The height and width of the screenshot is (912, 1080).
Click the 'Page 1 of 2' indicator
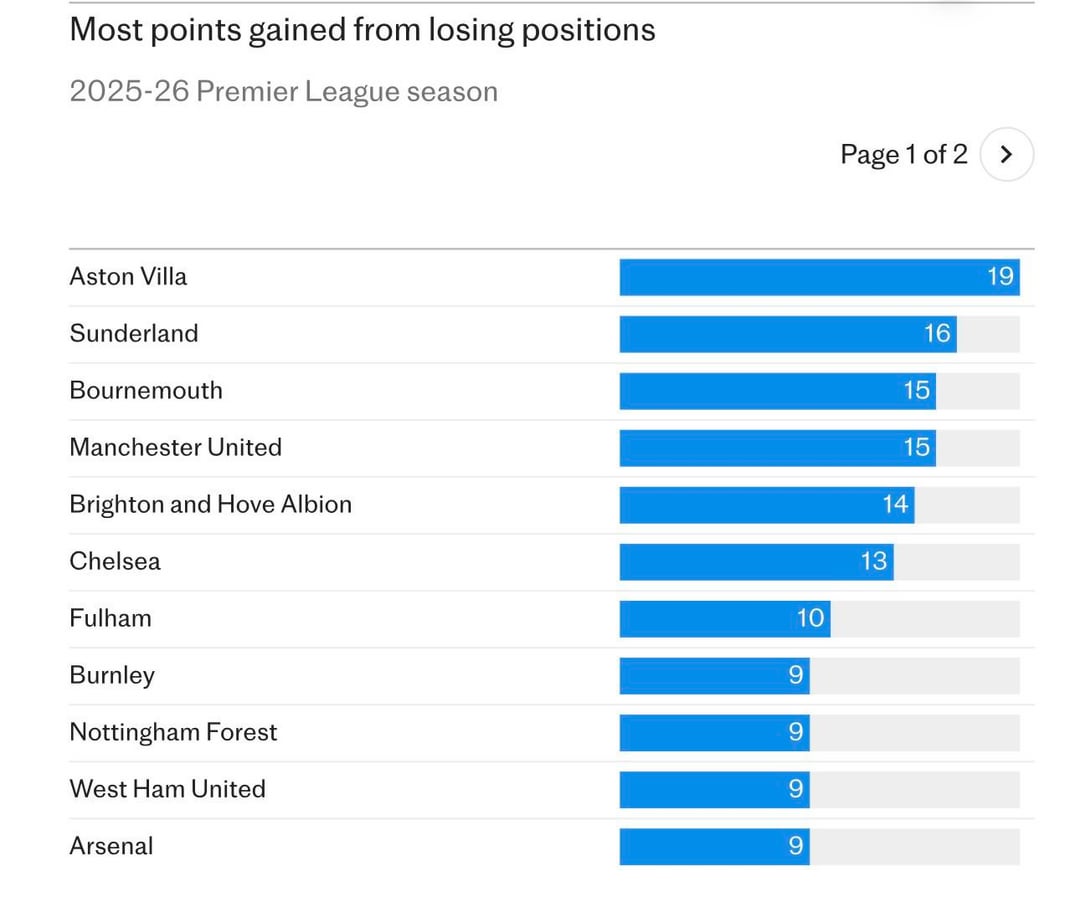903,155
